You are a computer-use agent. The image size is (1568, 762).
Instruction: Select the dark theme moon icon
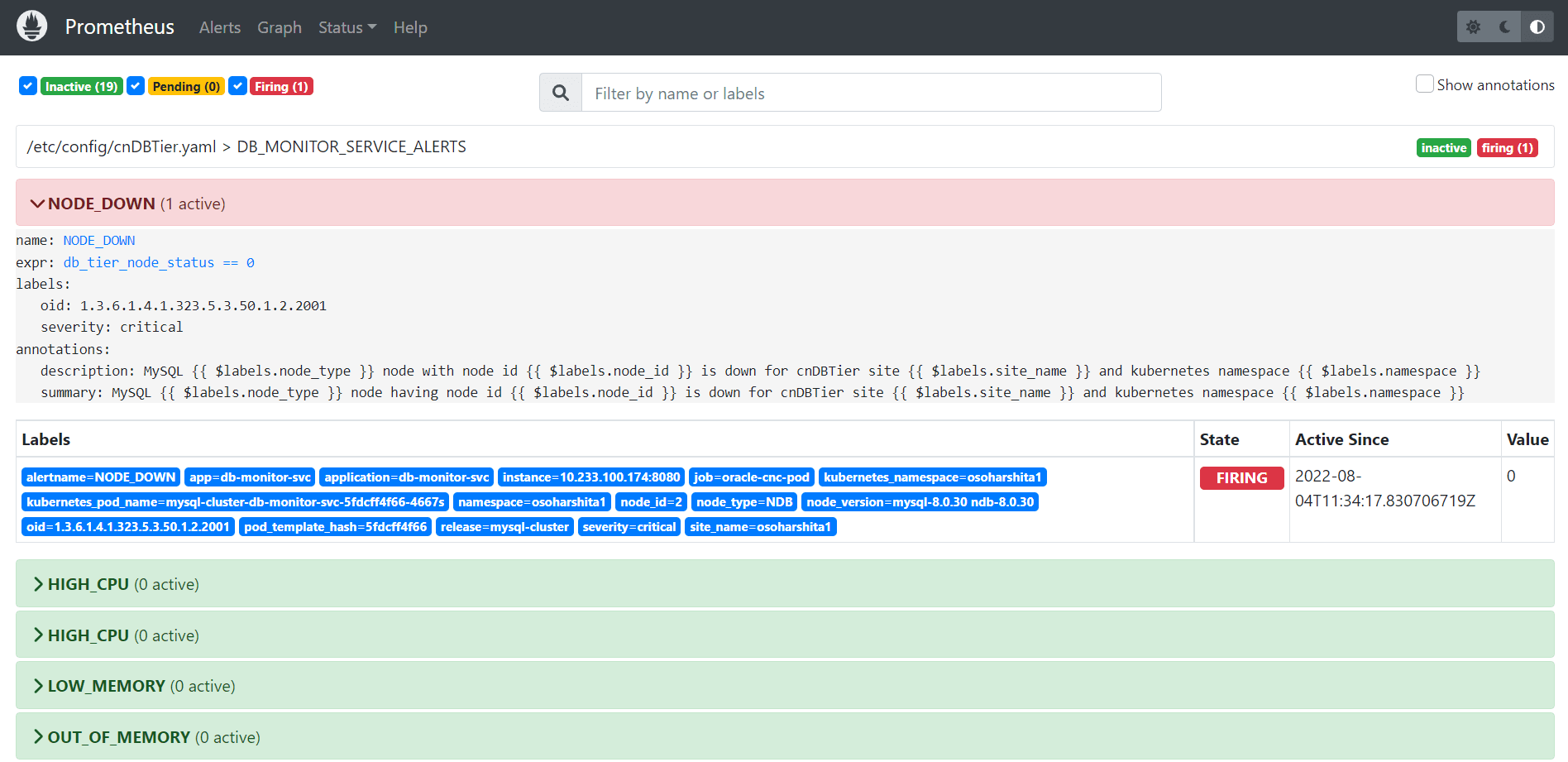(1505, 26)
